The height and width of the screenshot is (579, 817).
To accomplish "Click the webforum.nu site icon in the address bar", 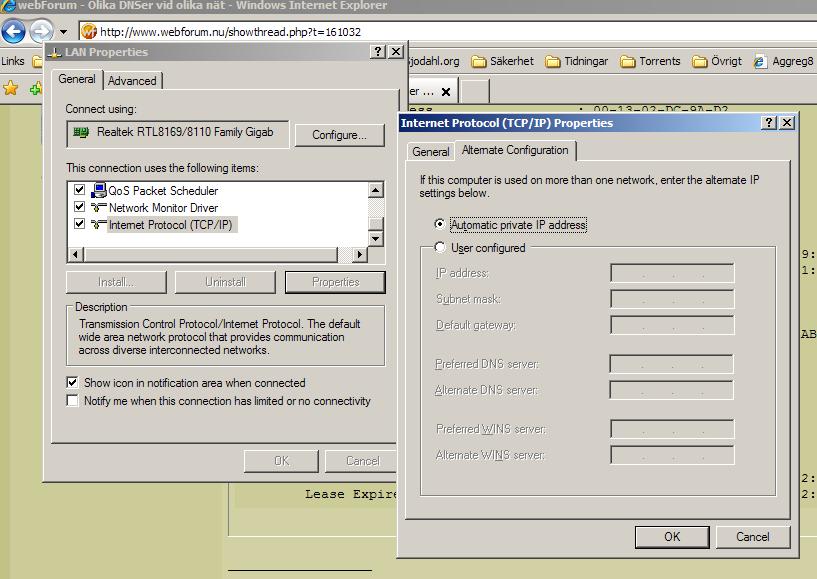I will pos(89,31).
